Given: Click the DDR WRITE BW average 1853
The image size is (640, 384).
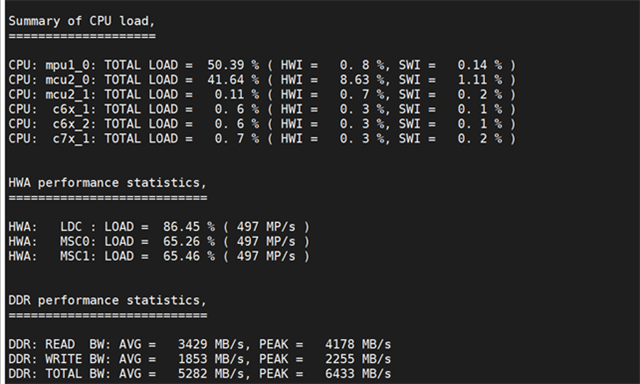Looking at the screenshot, I should pyautogui.click(x=193, y=359).
